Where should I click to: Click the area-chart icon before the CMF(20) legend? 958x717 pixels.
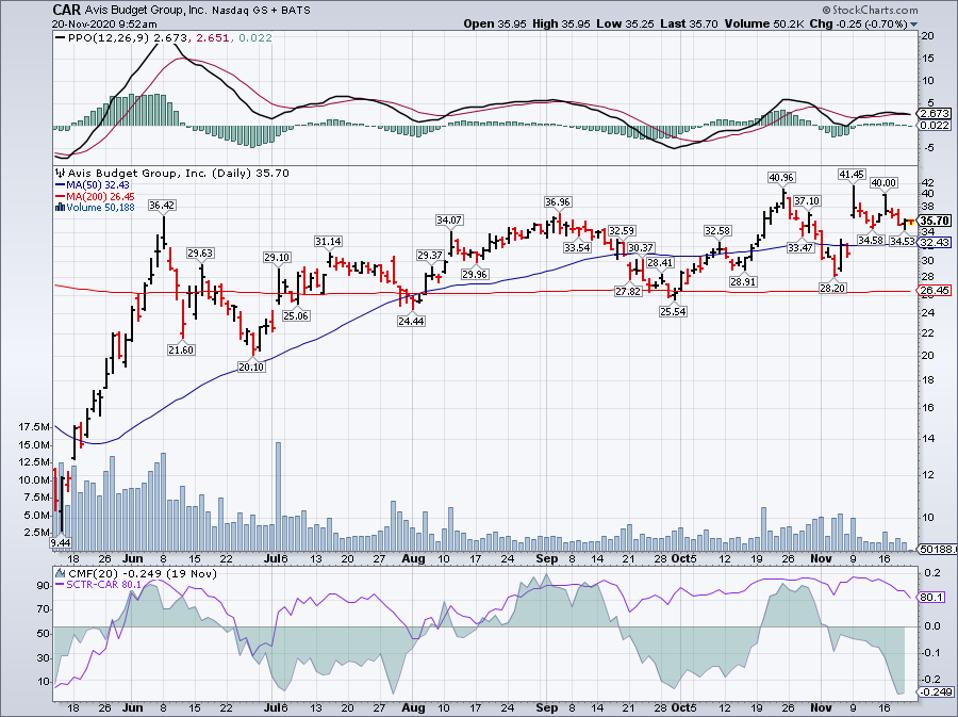coord(60,573)
